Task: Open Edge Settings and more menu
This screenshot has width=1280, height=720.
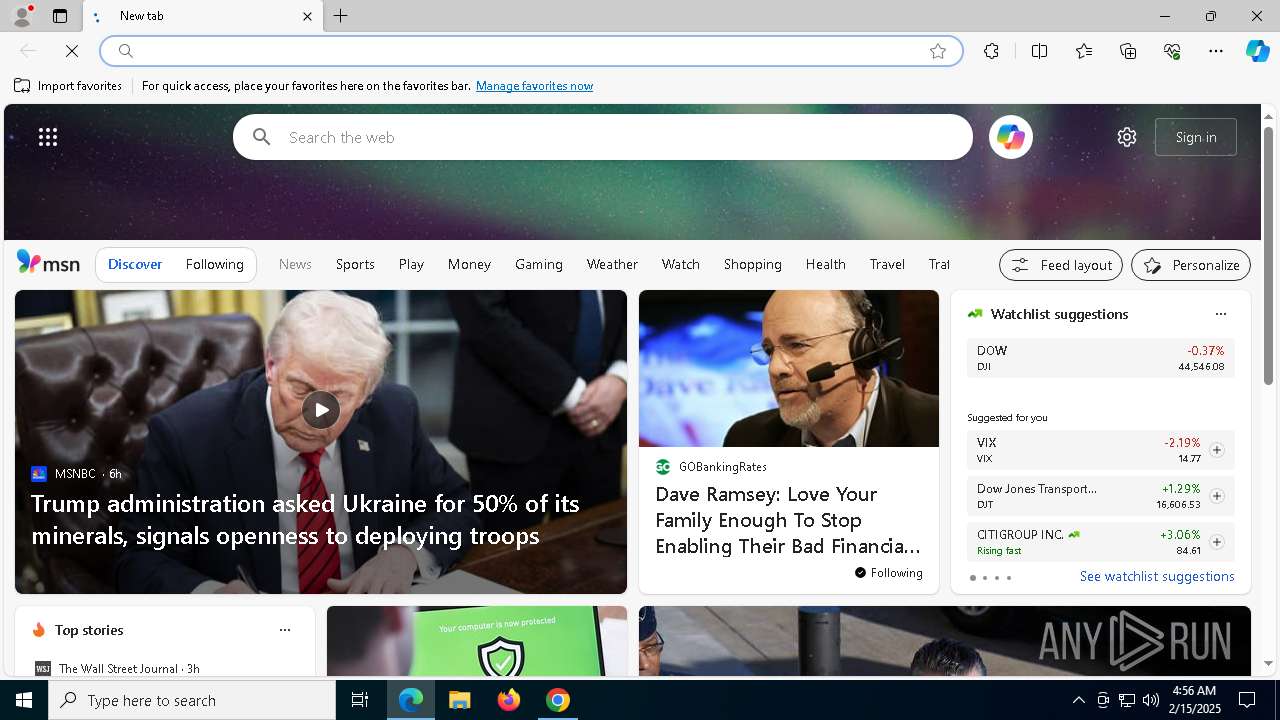Action: click(x=1216, y=51)
